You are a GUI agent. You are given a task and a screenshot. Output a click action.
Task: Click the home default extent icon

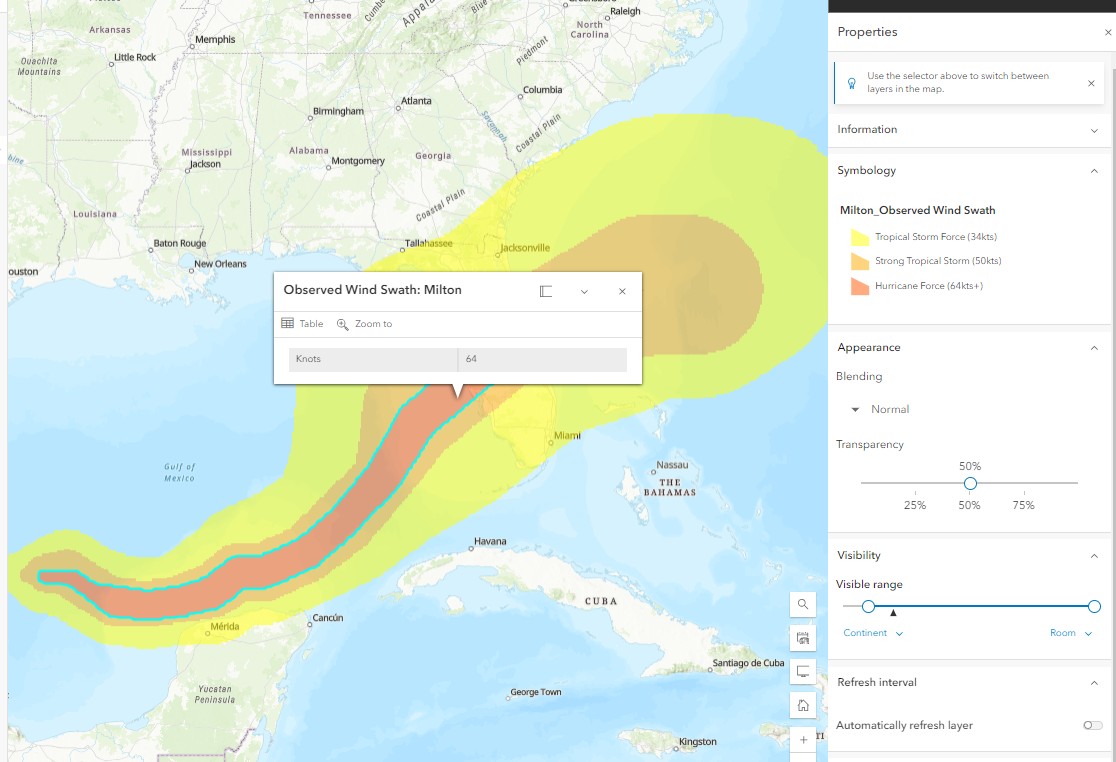[803, 705]
